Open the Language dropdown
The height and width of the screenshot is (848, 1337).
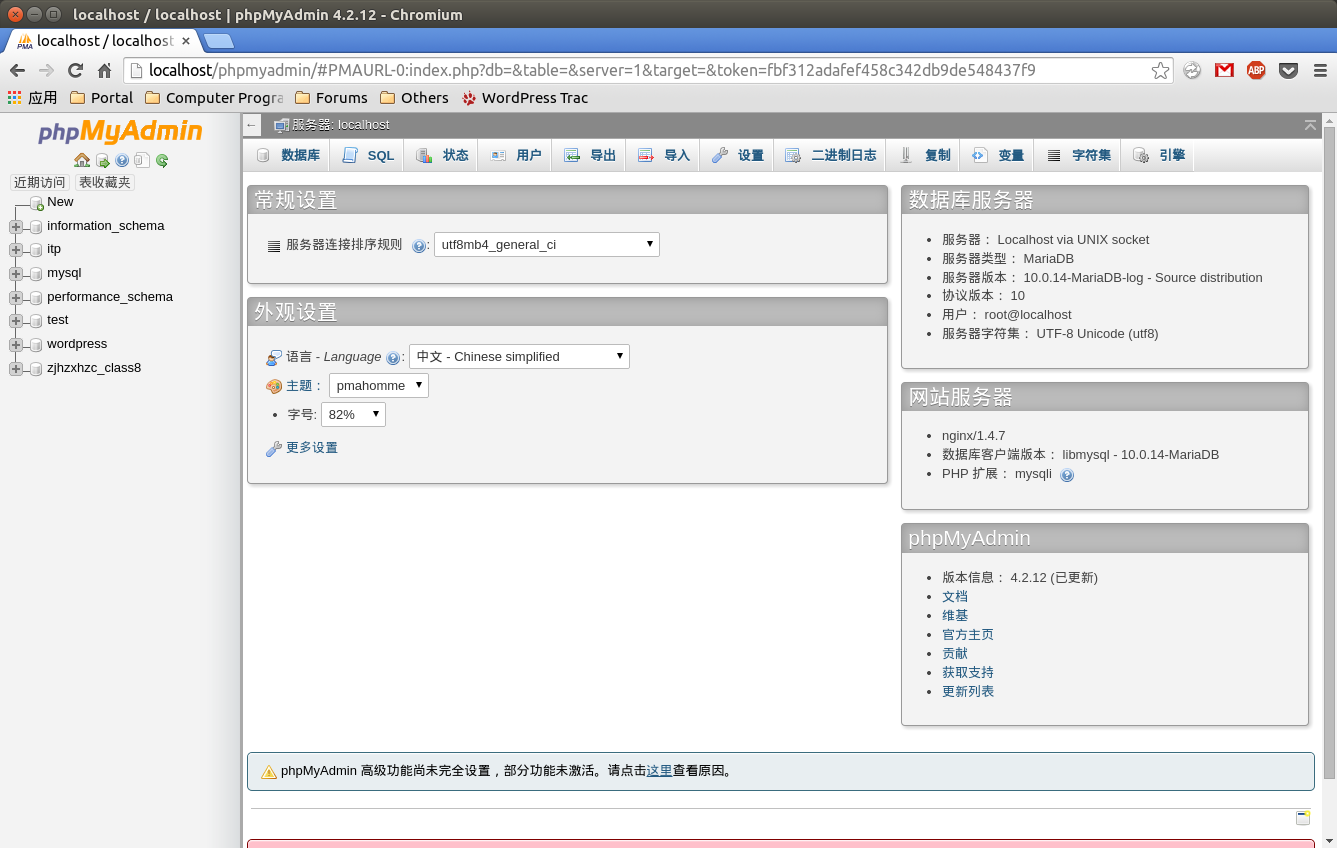pyautogui.click(x=519, y=356)
